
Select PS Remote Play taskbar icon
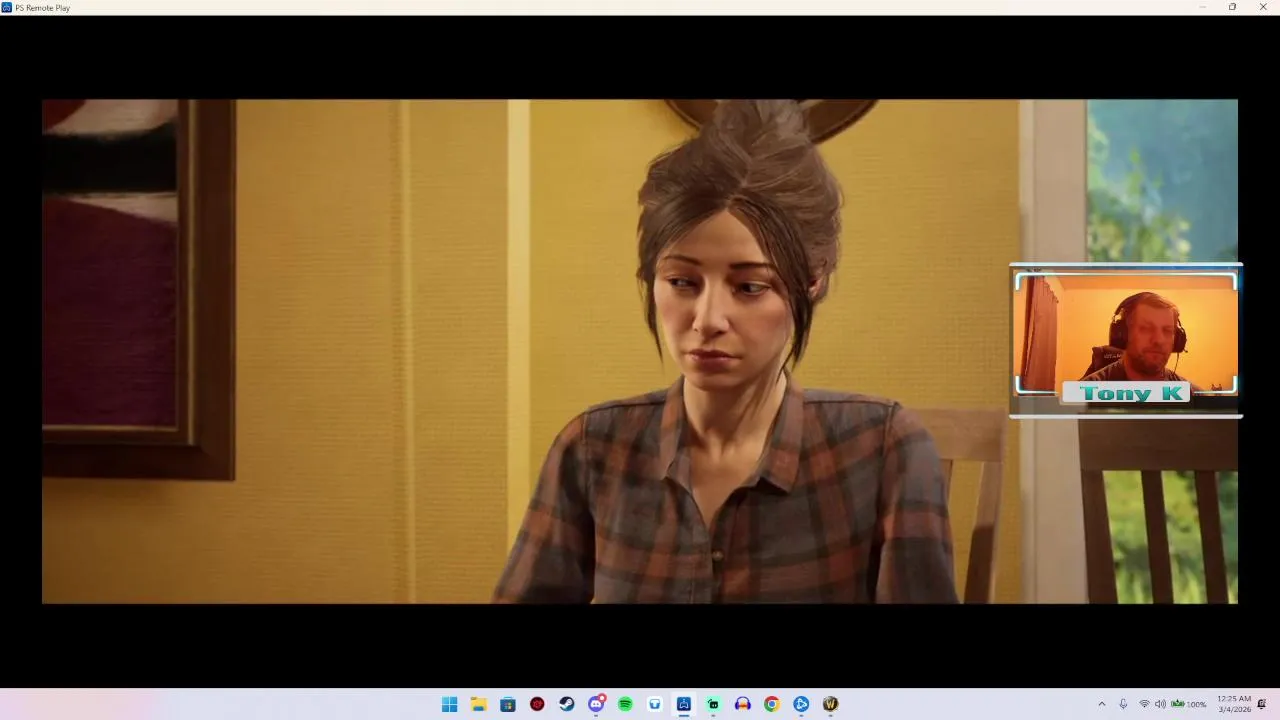[684, 704]
